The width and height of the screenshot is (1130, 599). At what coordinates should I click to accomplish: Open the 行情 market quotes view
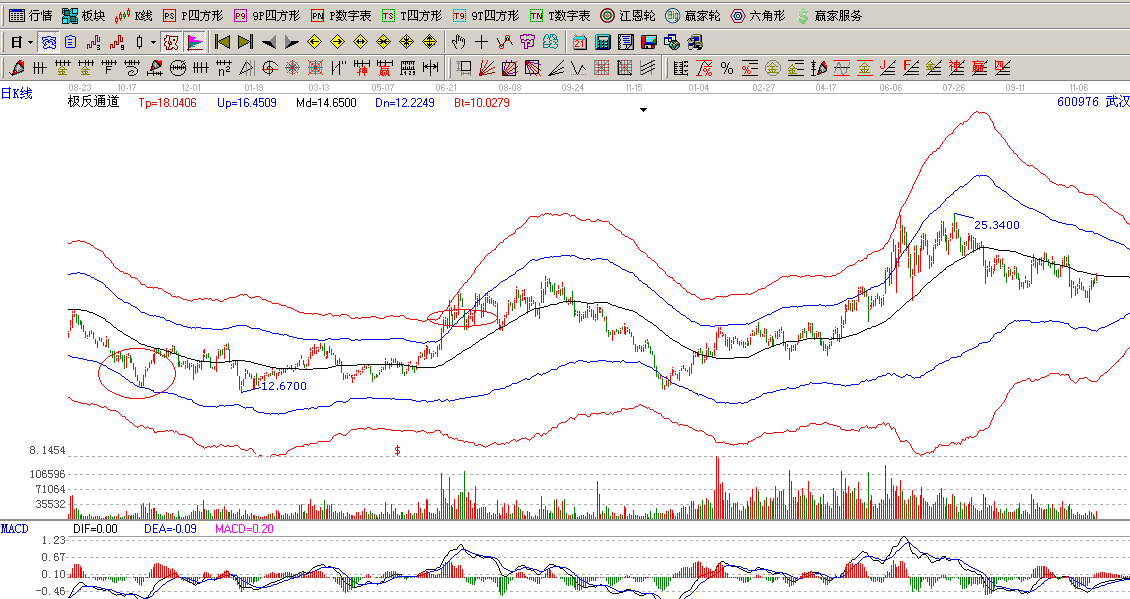coord(30,16)
